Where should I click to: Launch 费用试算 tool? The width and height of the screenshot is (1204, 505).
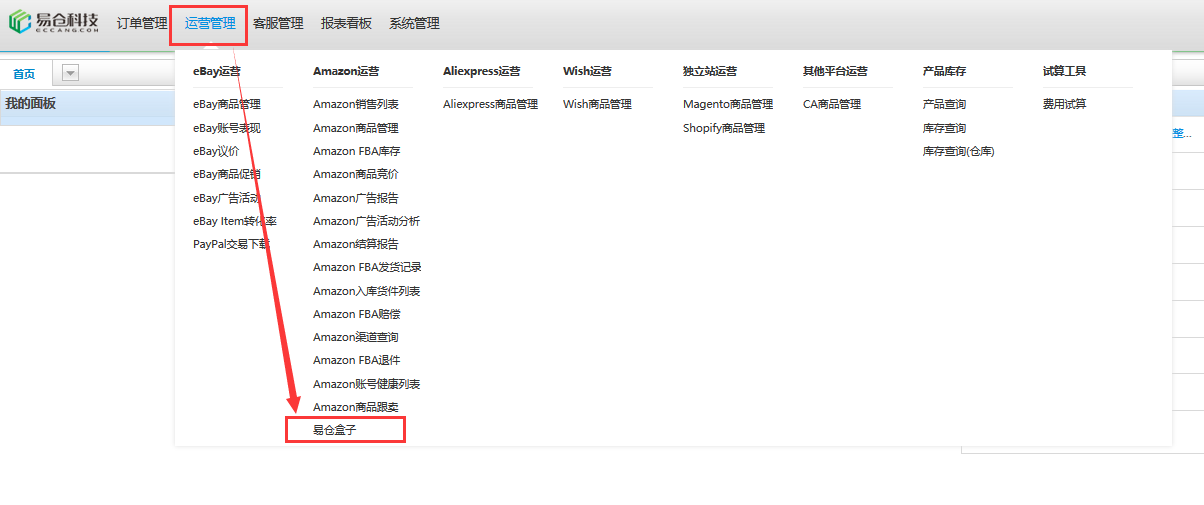coord(1064,105)
